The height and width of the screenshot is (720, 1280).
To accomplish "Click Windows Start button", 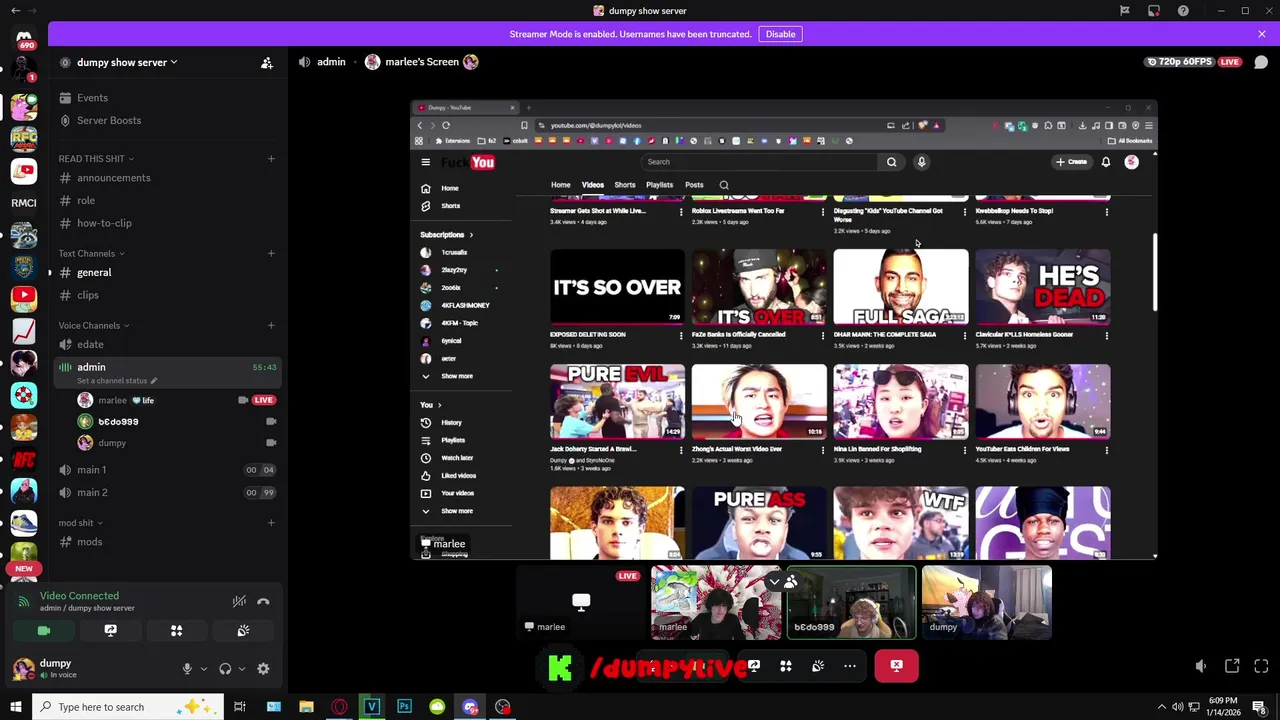I will pos(16,707).
